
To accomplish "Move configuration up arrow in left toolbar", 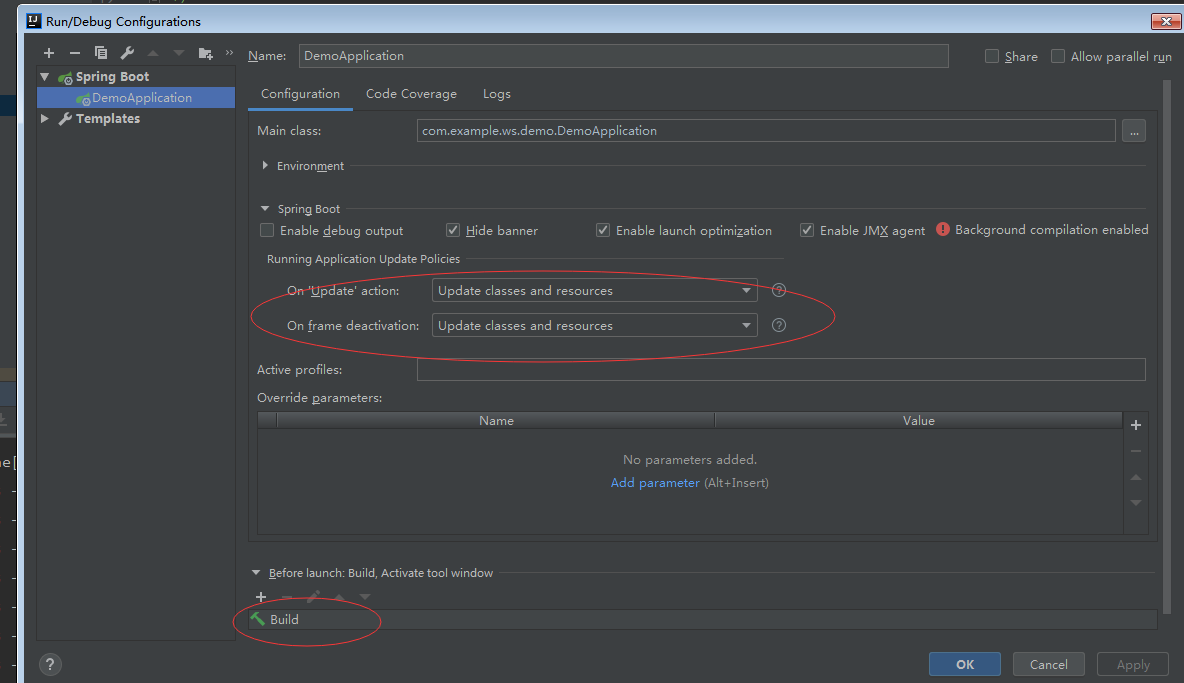I will pos(153,53).
